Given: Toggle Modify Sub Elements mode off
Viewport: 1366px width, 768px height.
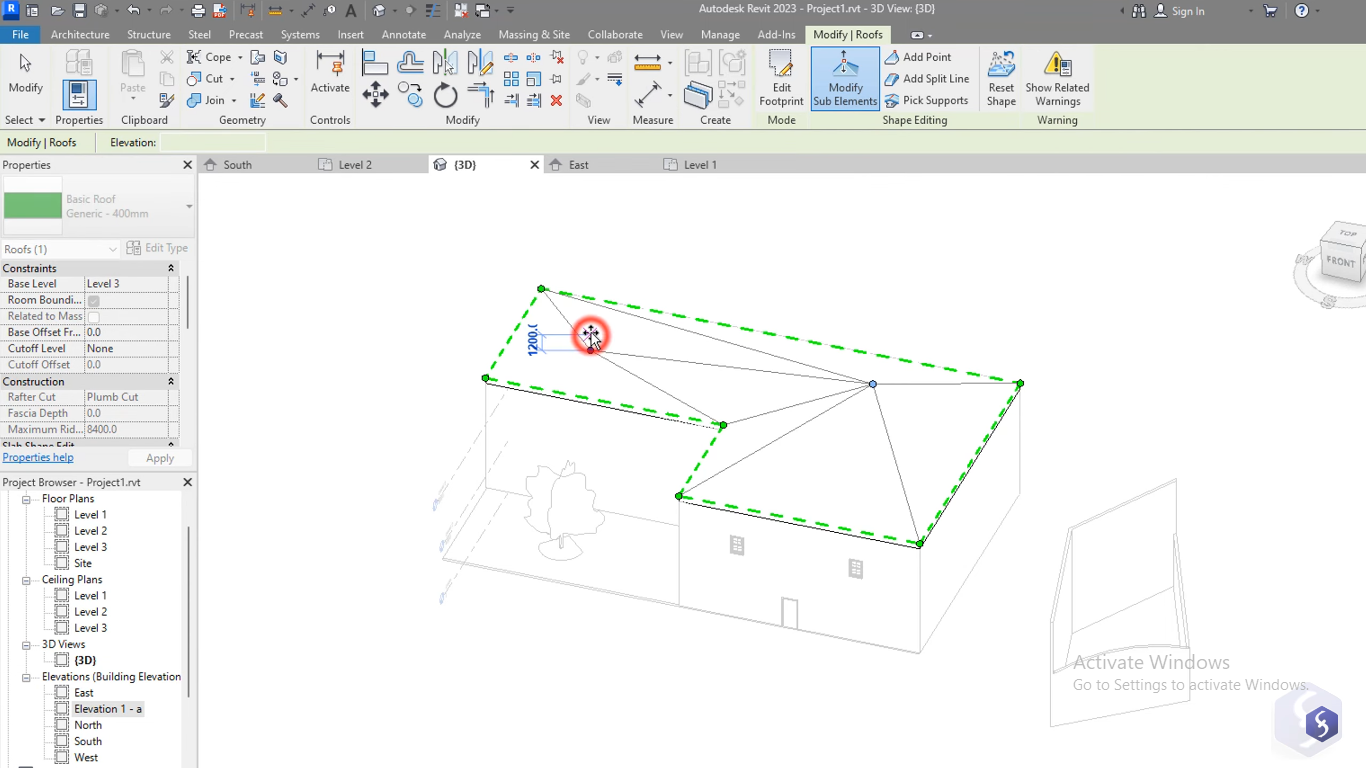Looking at the screenshot, I should click(844, 78).
